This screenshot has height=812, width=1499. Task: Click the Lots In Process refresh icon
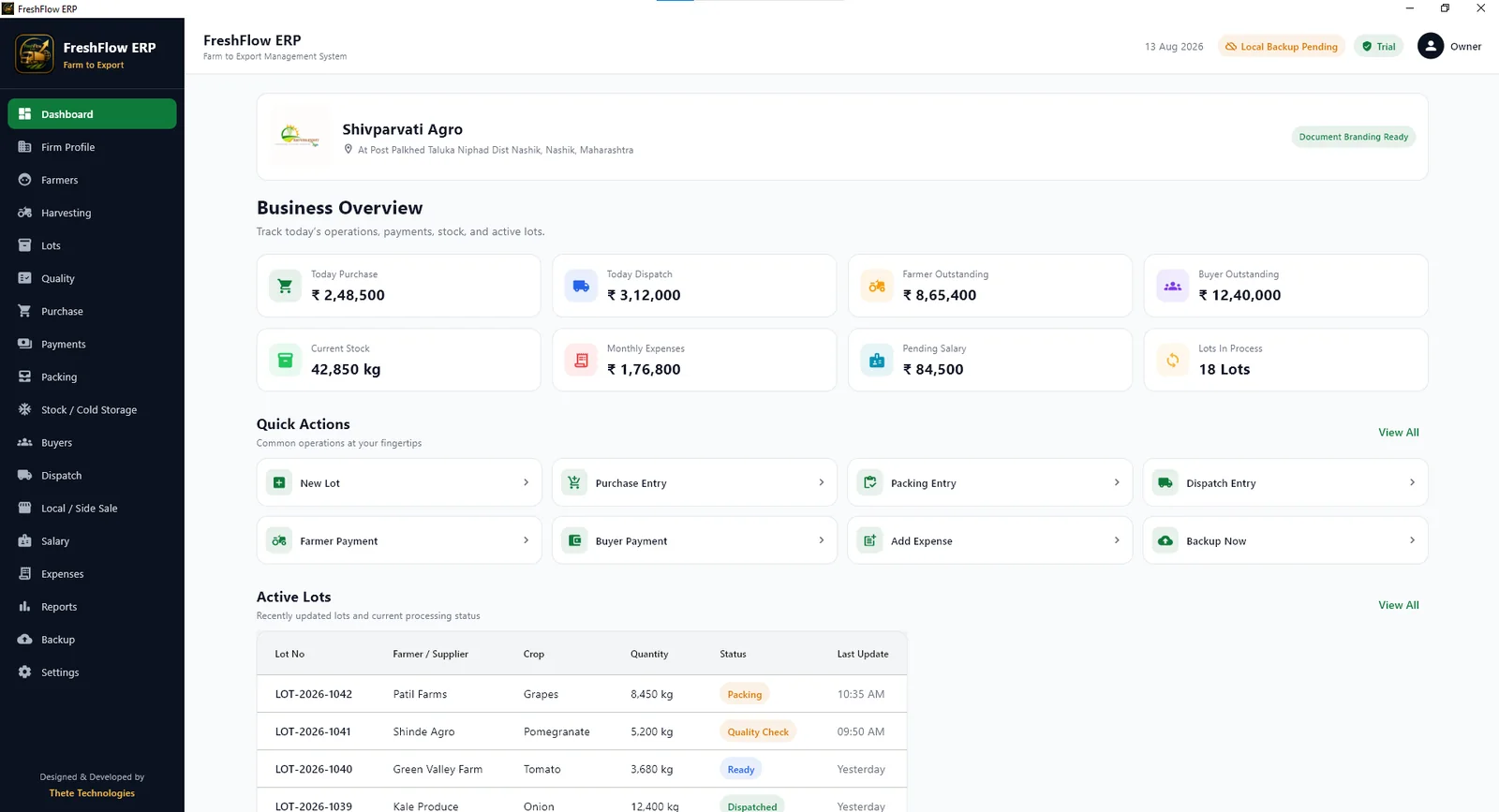pos(1173,360)
